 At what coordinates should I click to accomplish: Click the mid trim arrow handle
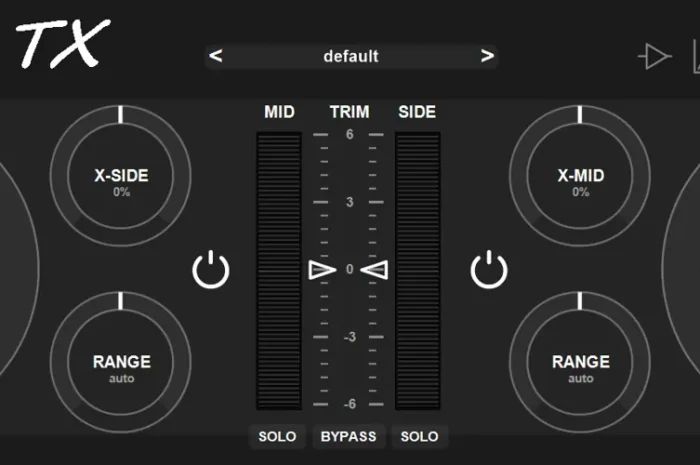(322, 270)
